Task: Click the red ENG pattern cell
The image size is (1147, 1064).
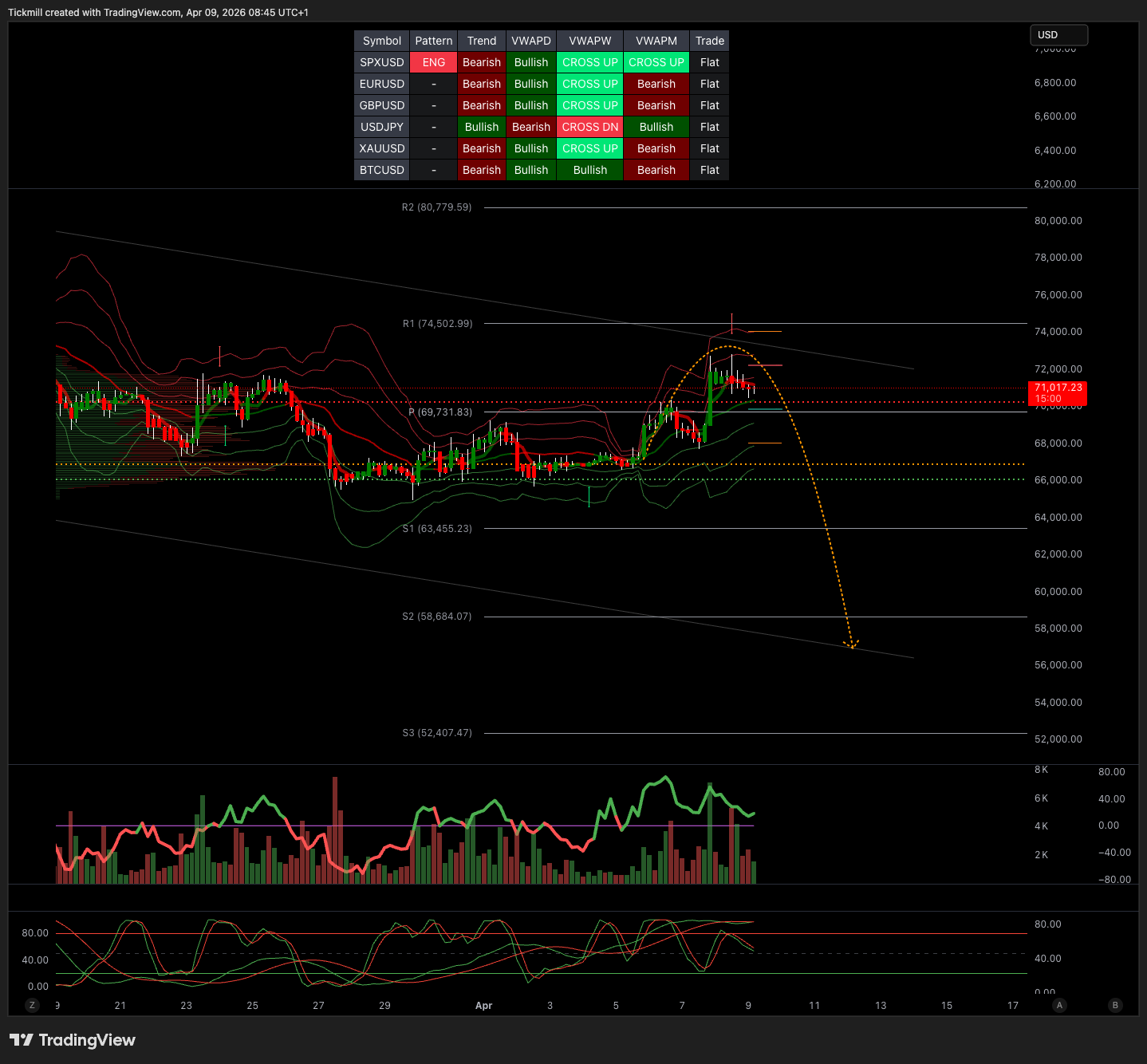Action: [x=433, y=62]
